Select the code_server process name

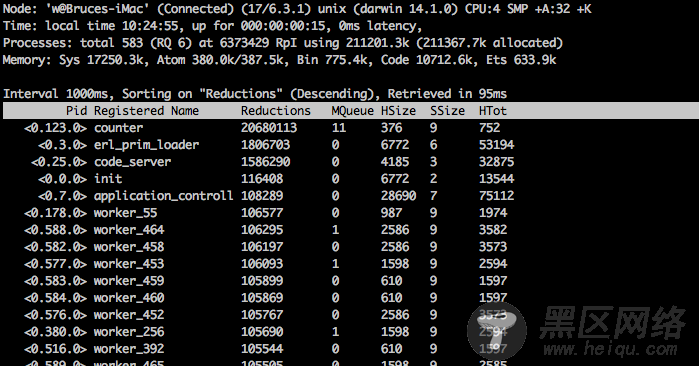coord(132,162)
